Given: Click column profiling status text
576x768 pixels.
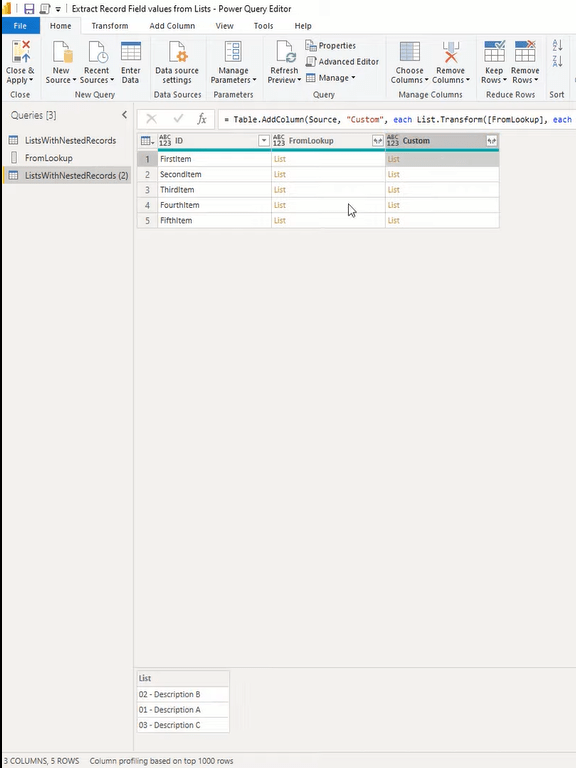Looking at the screenshot, I should coord(161,761).
